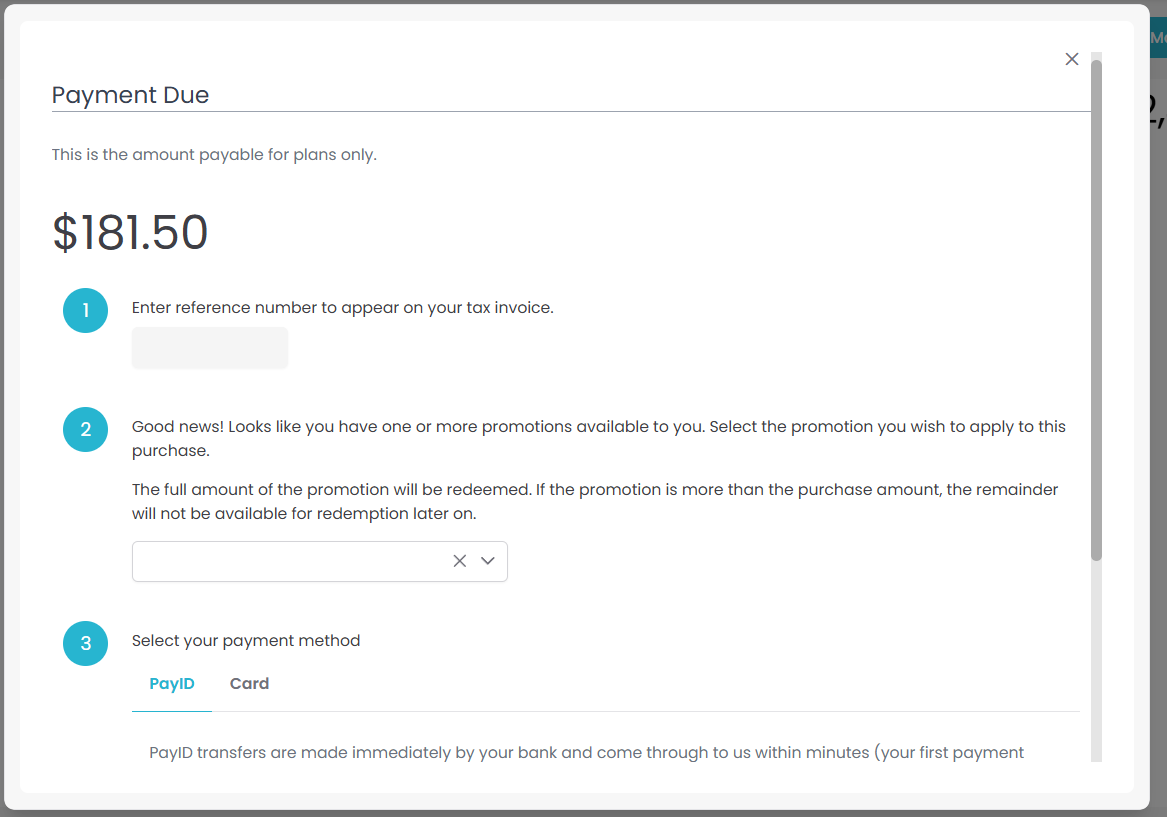Click the 'Select your payment method' label
Image resolution: width=1167 pixels, height=817 pixels.
click(x=246, y=641)
